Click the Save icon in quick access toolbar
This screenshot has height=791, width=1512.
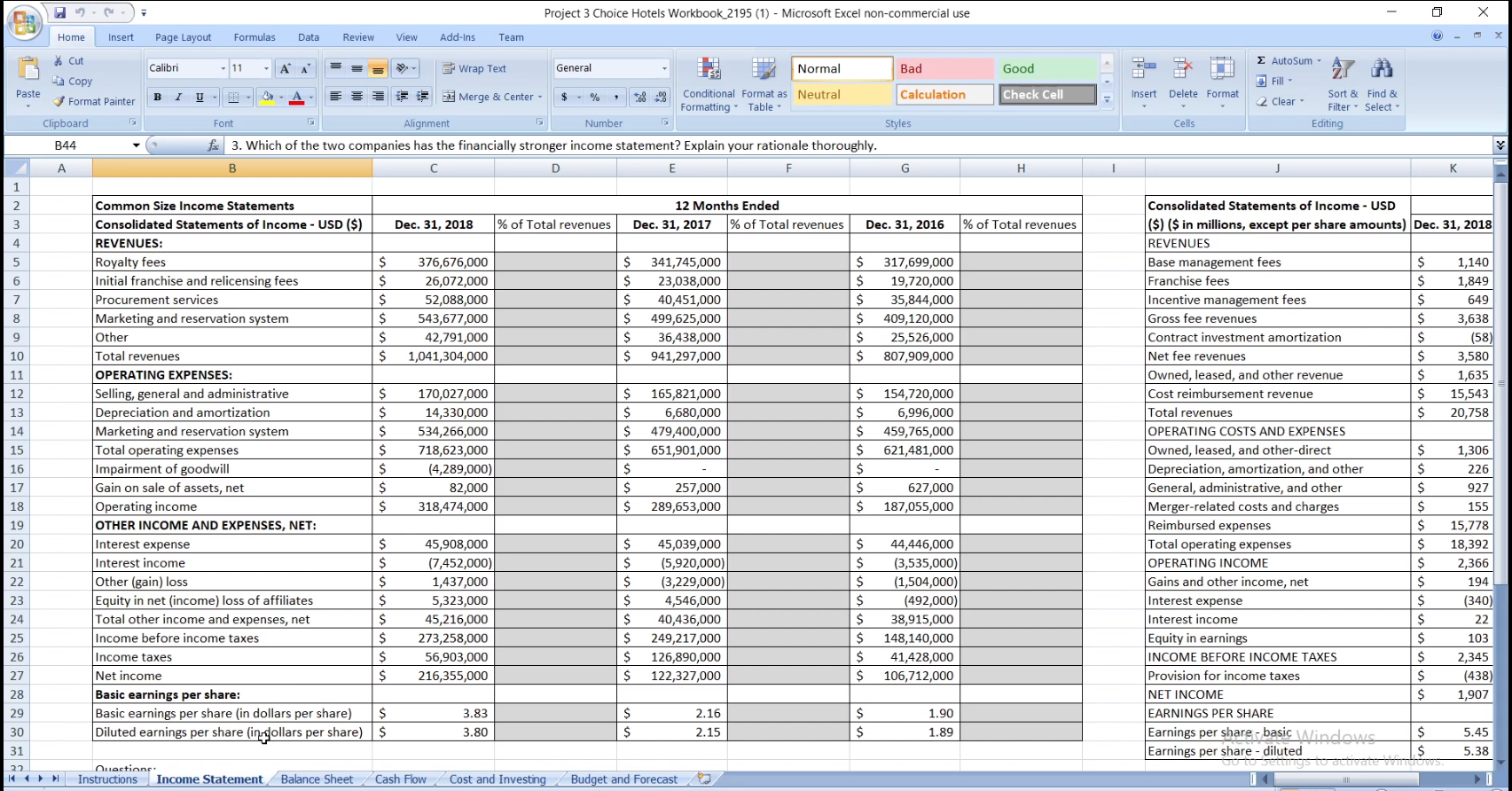pyautogui.click(x=59, y=13)
